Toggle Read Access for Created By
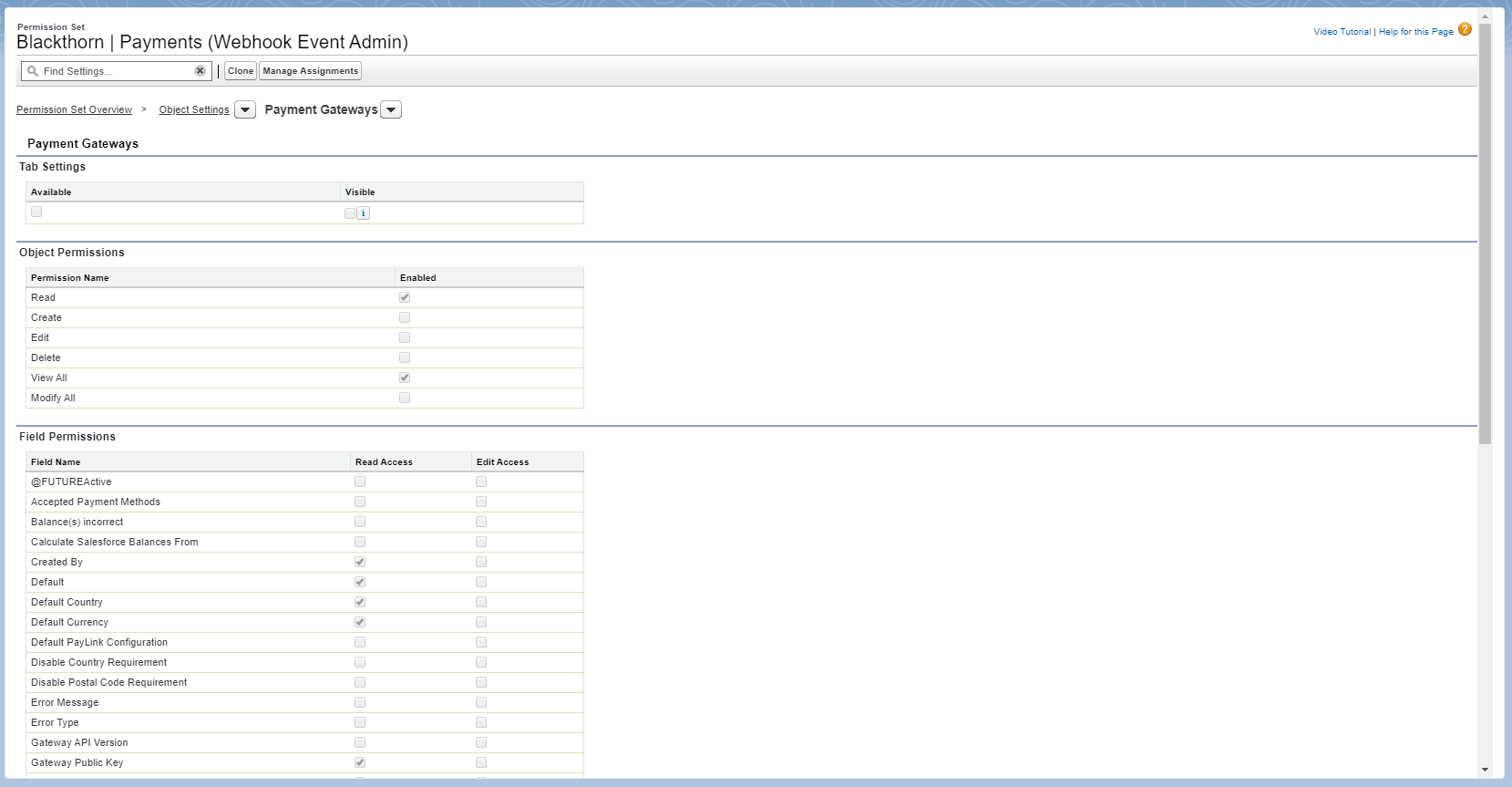1512x787 pixels. (x=360, y=562)
